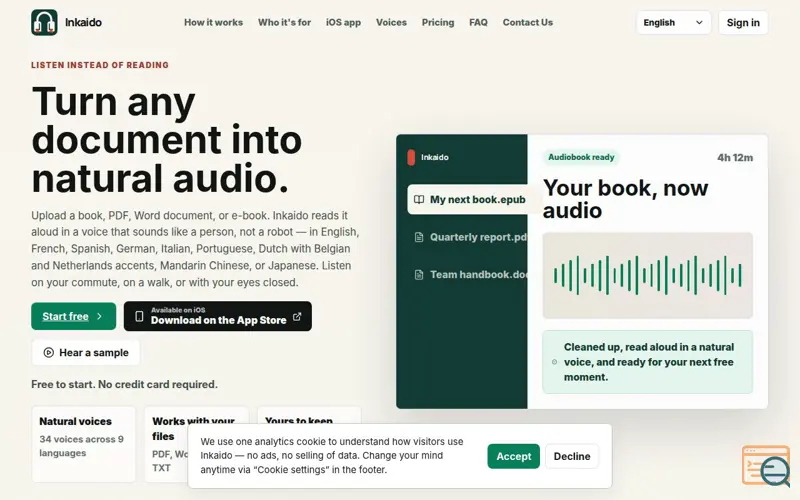Click the Cleaned up, read aloud note text
800x500 pixels.
pos(648,362)
